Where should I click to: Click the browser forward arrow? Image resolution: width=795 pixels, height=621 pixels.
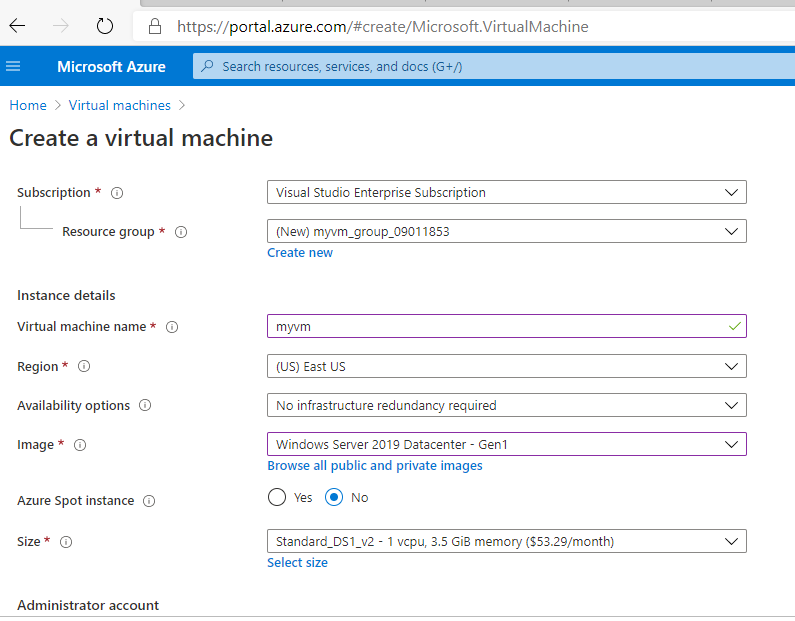pyautogui.click(x=61, y=26)
